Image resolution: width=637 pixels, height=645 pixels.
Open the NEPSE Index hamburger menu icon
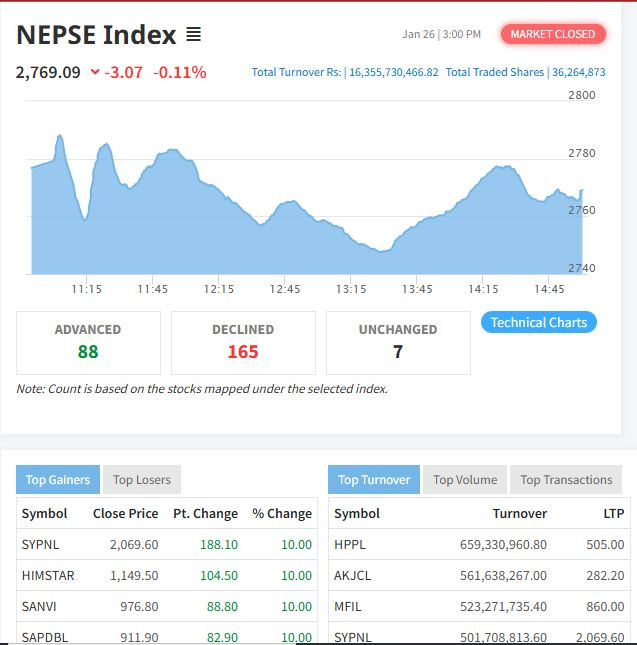pos(193,35)
